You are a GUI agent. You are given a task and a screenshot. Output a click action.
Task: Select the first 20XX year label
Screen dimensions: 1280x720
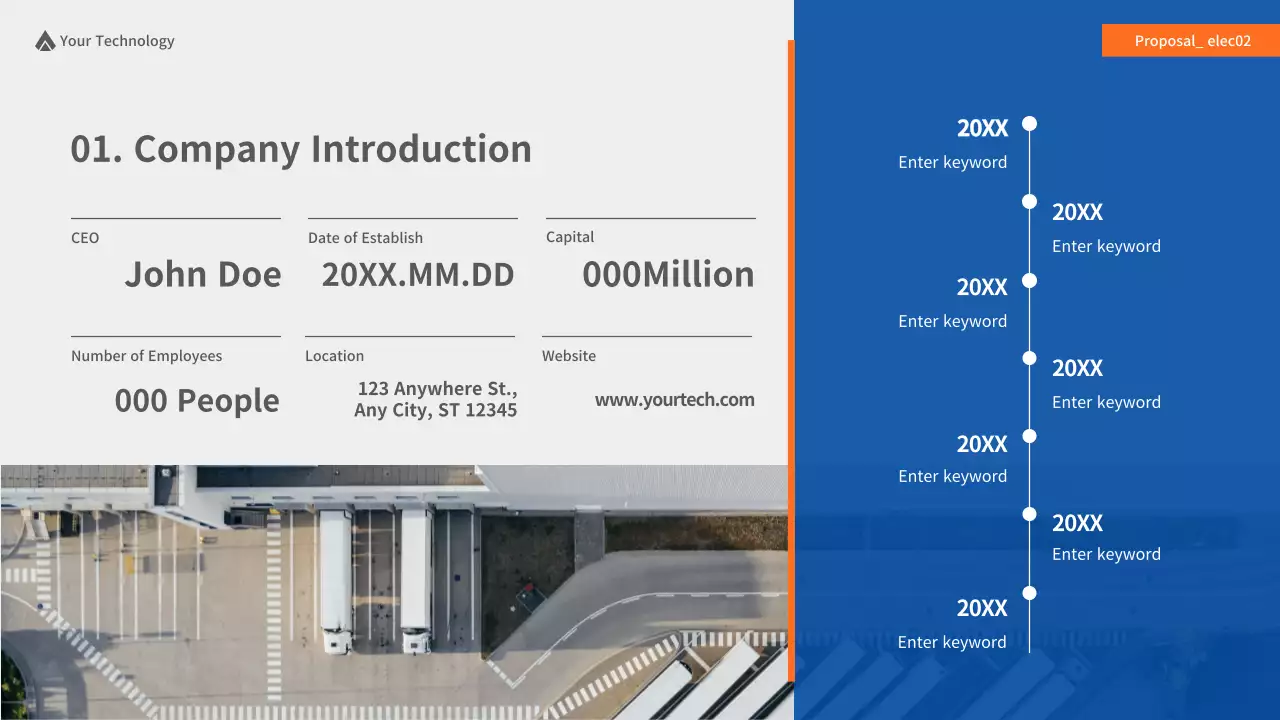coord(982,128)
